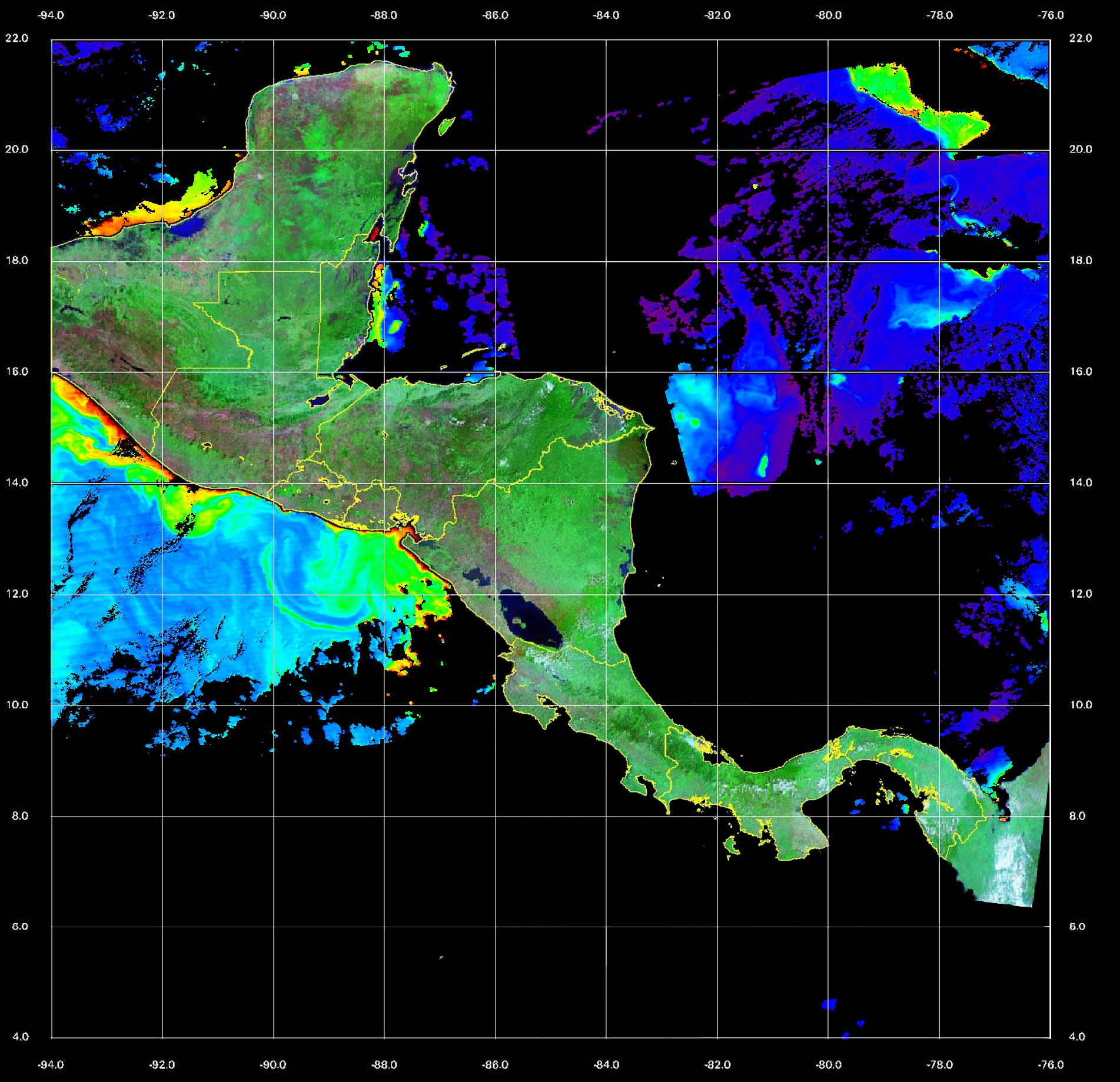Click the -94.0 longitude label at top
This screenshot has width=1120, height=1082.
(x=51, y=15)
